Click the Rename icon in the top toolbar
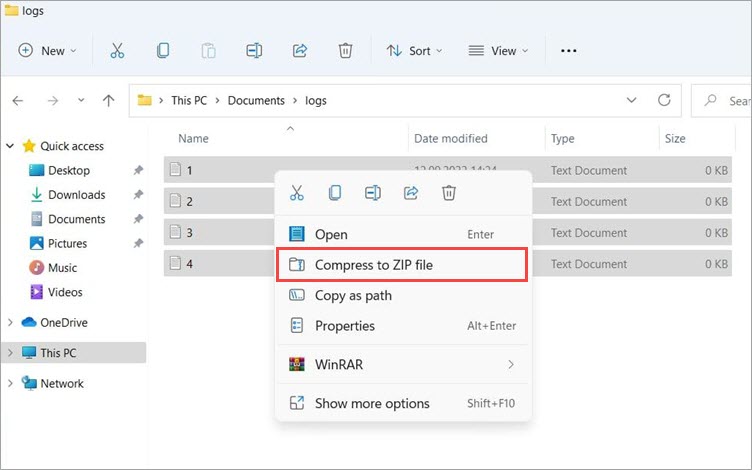752x470 pixels. [254, 50]
